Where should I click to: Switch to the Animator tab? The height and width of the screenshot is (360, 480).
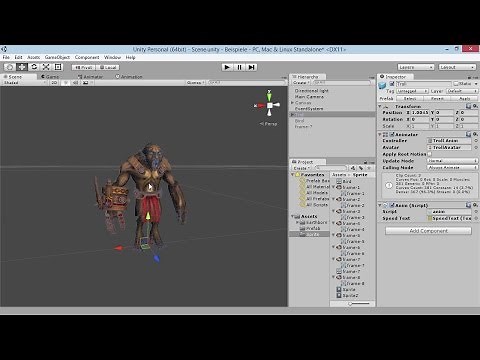pyautogui.click(x=90, y=77)
